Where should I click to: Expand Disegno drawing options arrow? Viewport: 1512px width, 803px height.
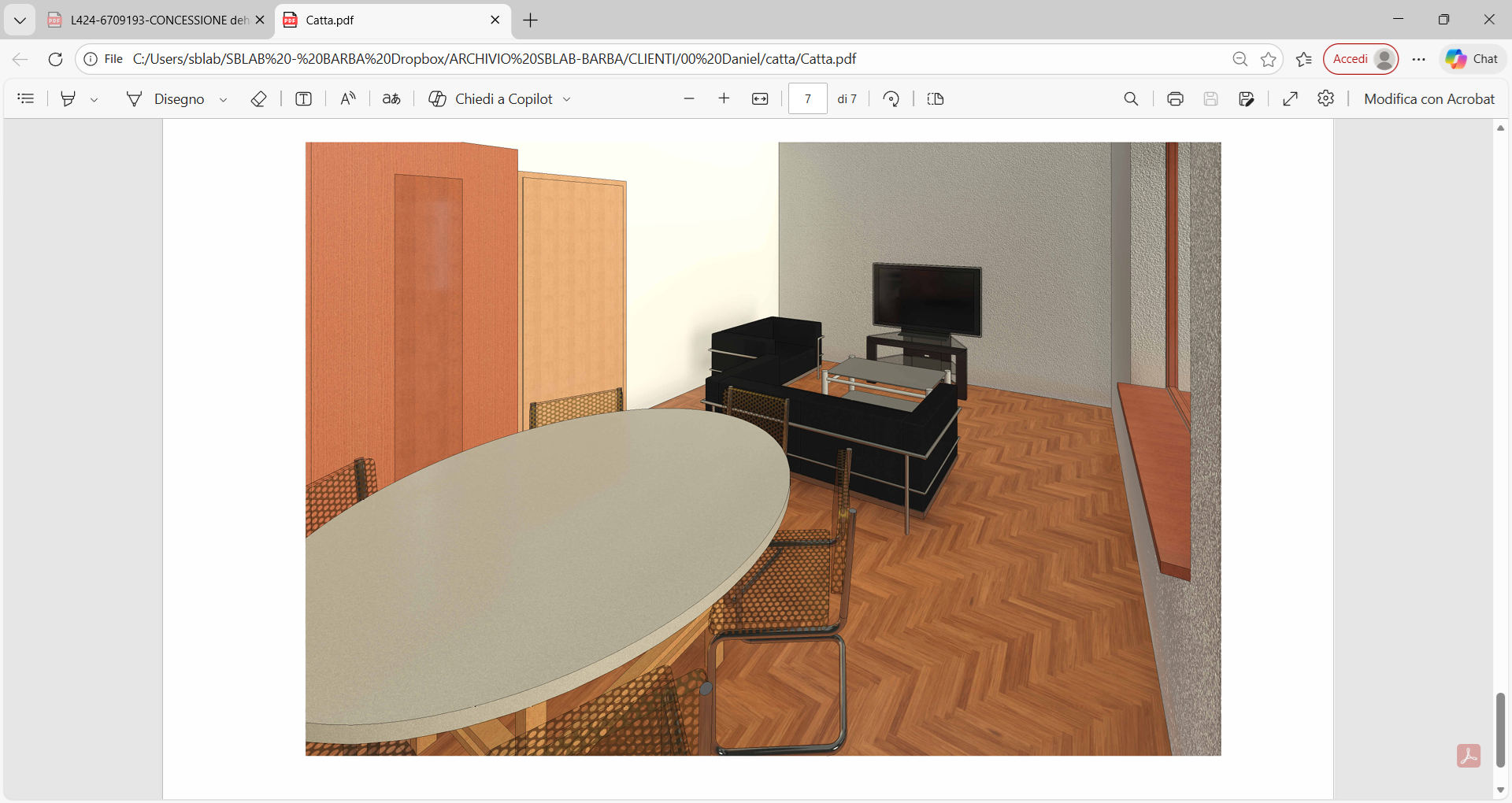[x=224, y=100]
